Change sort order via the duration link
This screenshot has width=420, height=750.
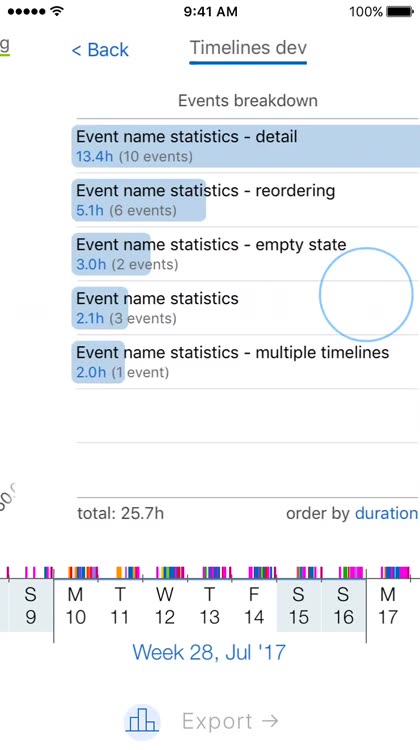386,513
